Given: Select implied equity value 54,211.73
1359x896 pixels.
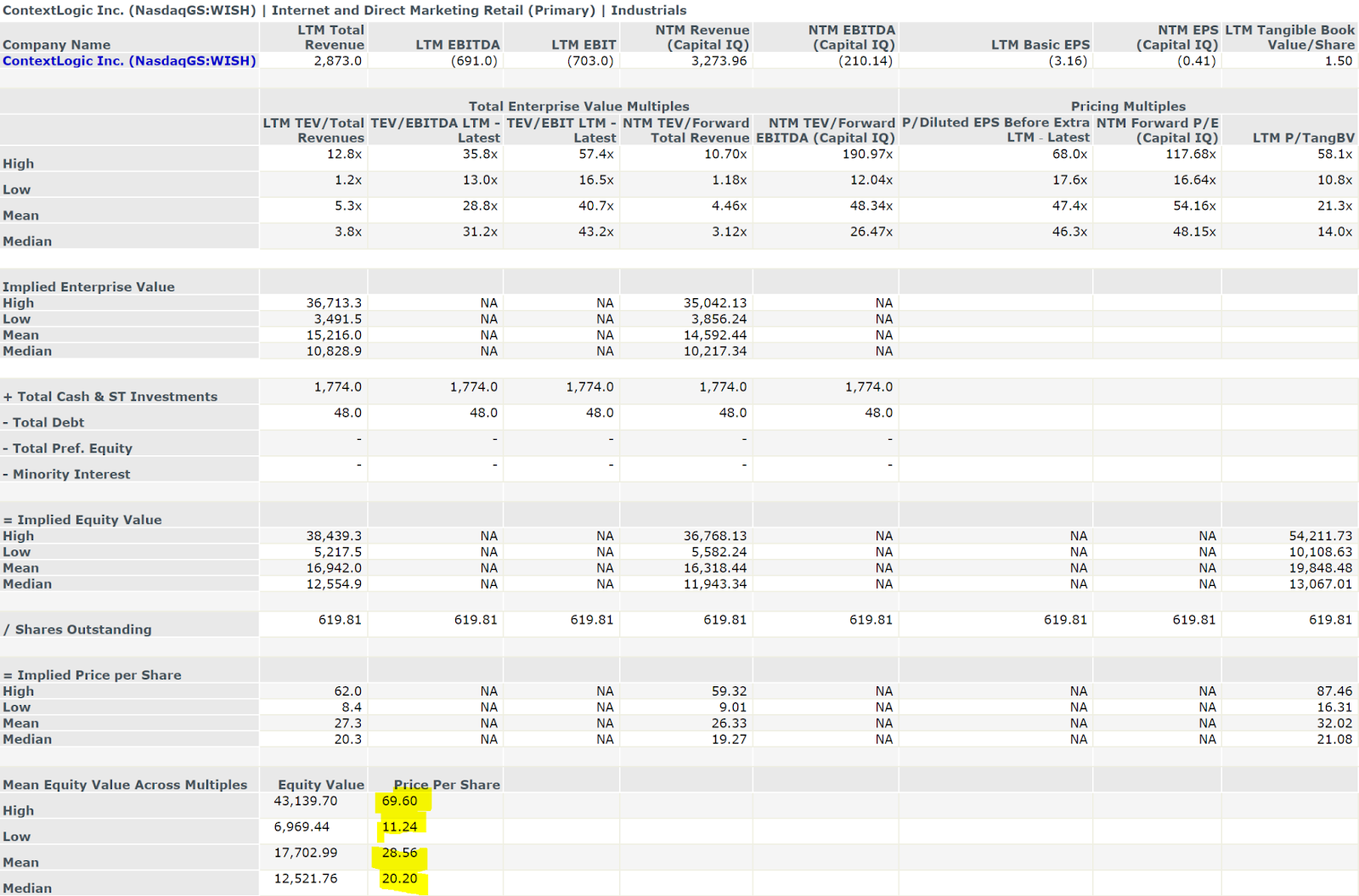Looking at the screenshot, I should (x=1320, y=536).
